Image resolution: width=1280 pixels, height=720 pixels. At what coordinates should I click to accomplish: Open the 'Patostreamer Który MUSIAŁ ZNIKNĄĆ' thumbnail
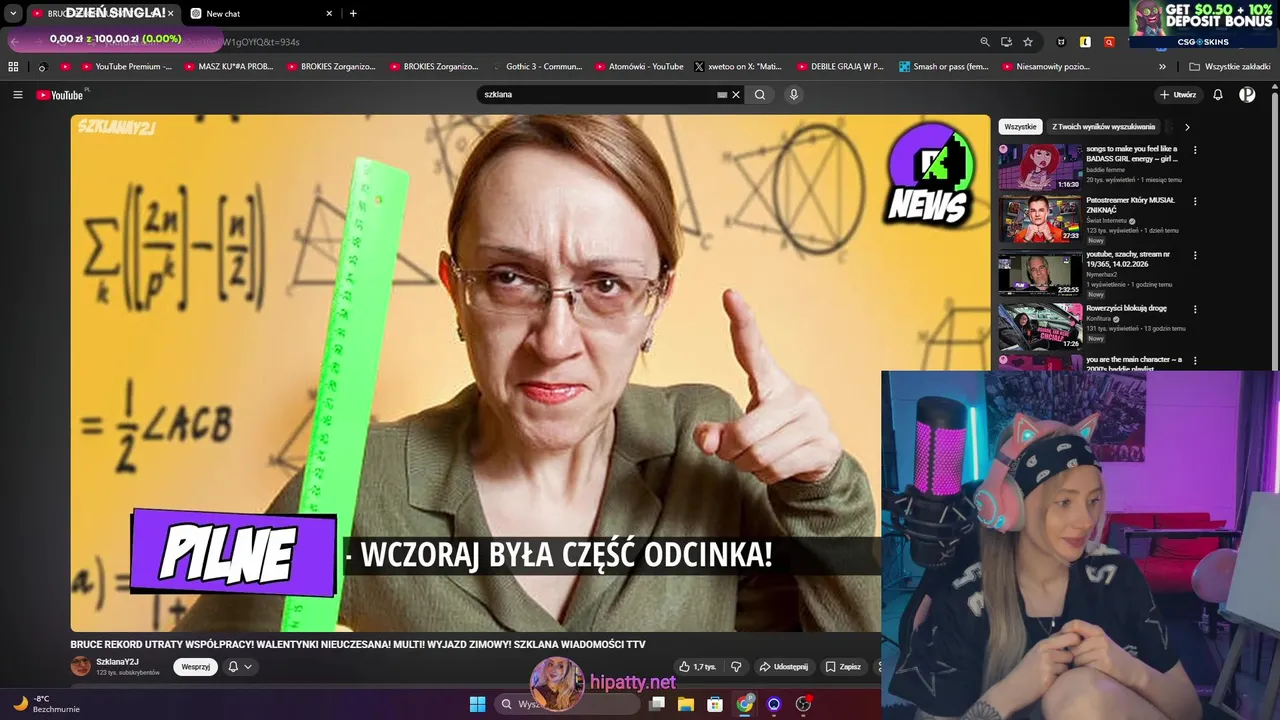pyautogui.click(x=1040, y=218)
